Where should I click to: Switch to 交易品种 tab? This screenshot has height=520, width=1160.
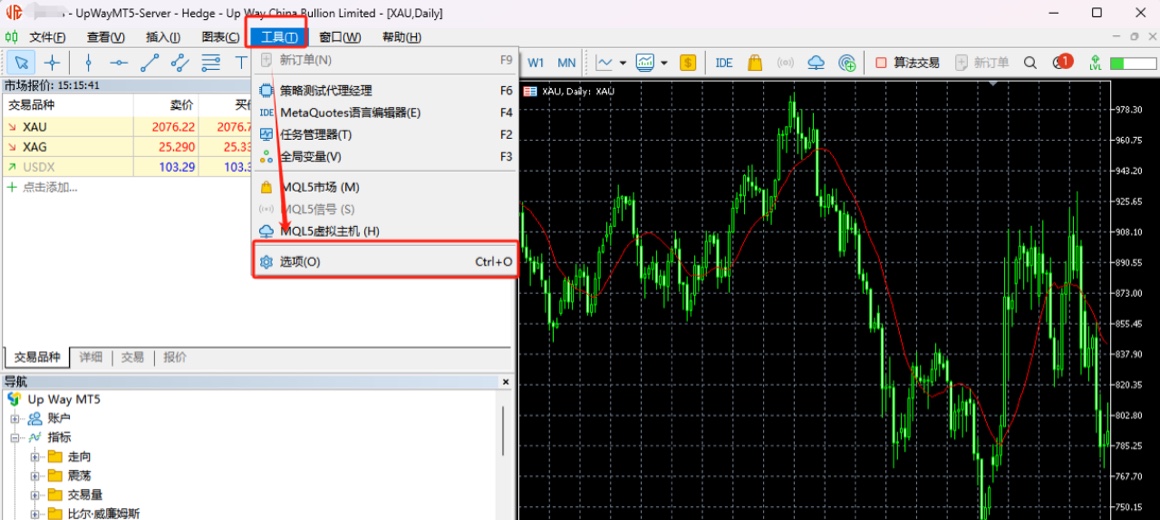[37, 357]
